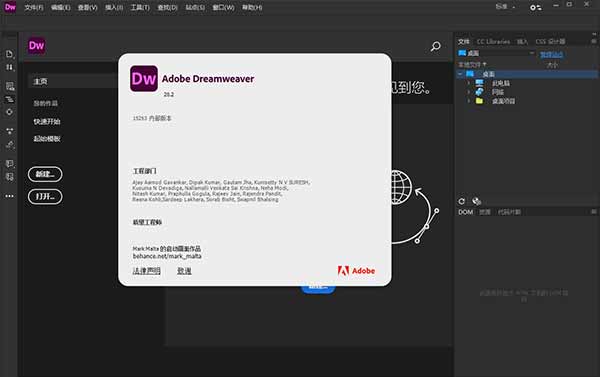Viewport: 600px width, 377px height.
Task: Click the Adobe logo in the About dialog
Action: (x=356, y=271)
